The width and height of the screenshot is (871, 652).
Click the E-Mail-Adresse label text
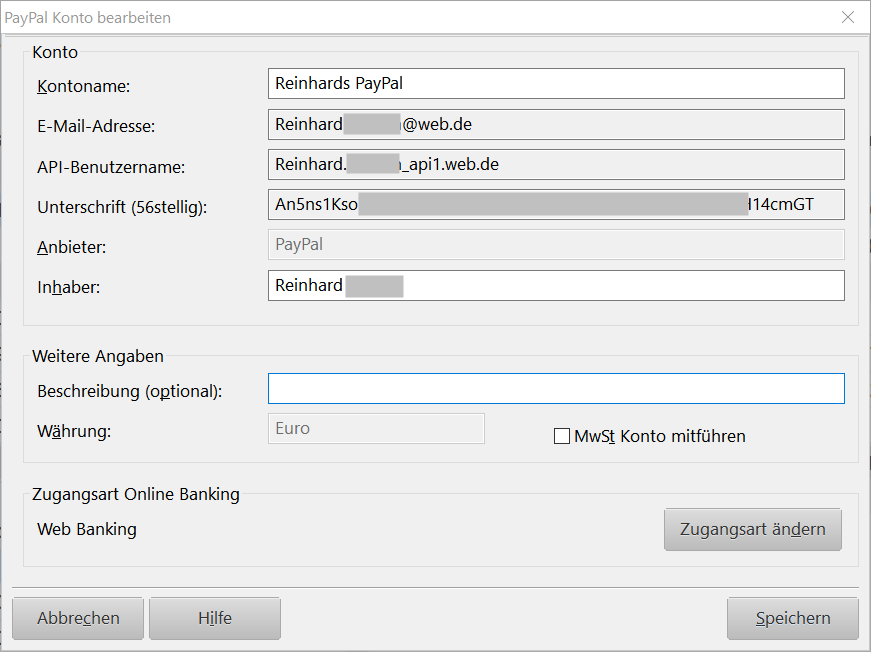click(96, 127)
